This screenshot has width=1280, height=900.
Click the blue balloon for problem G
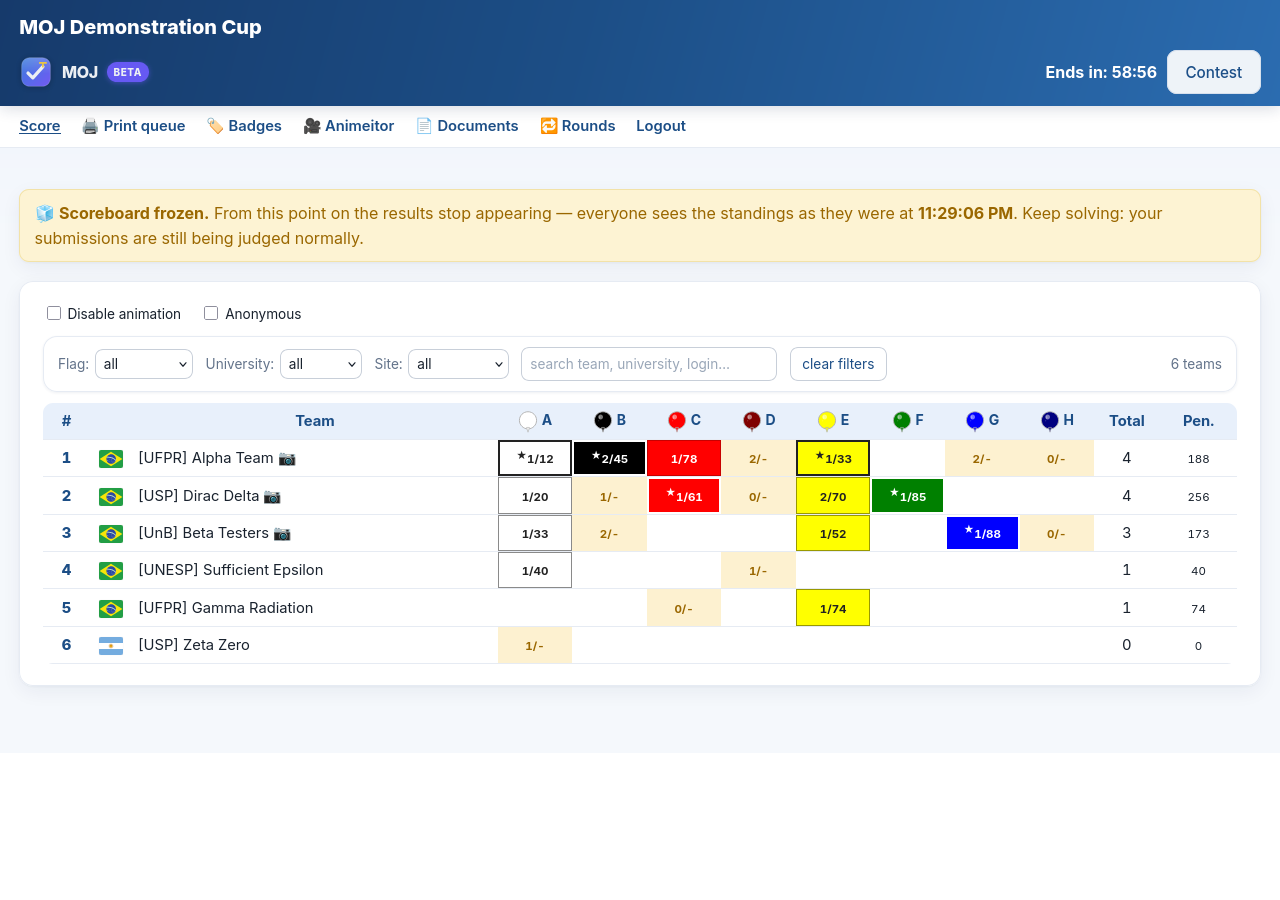pos(975,421)
